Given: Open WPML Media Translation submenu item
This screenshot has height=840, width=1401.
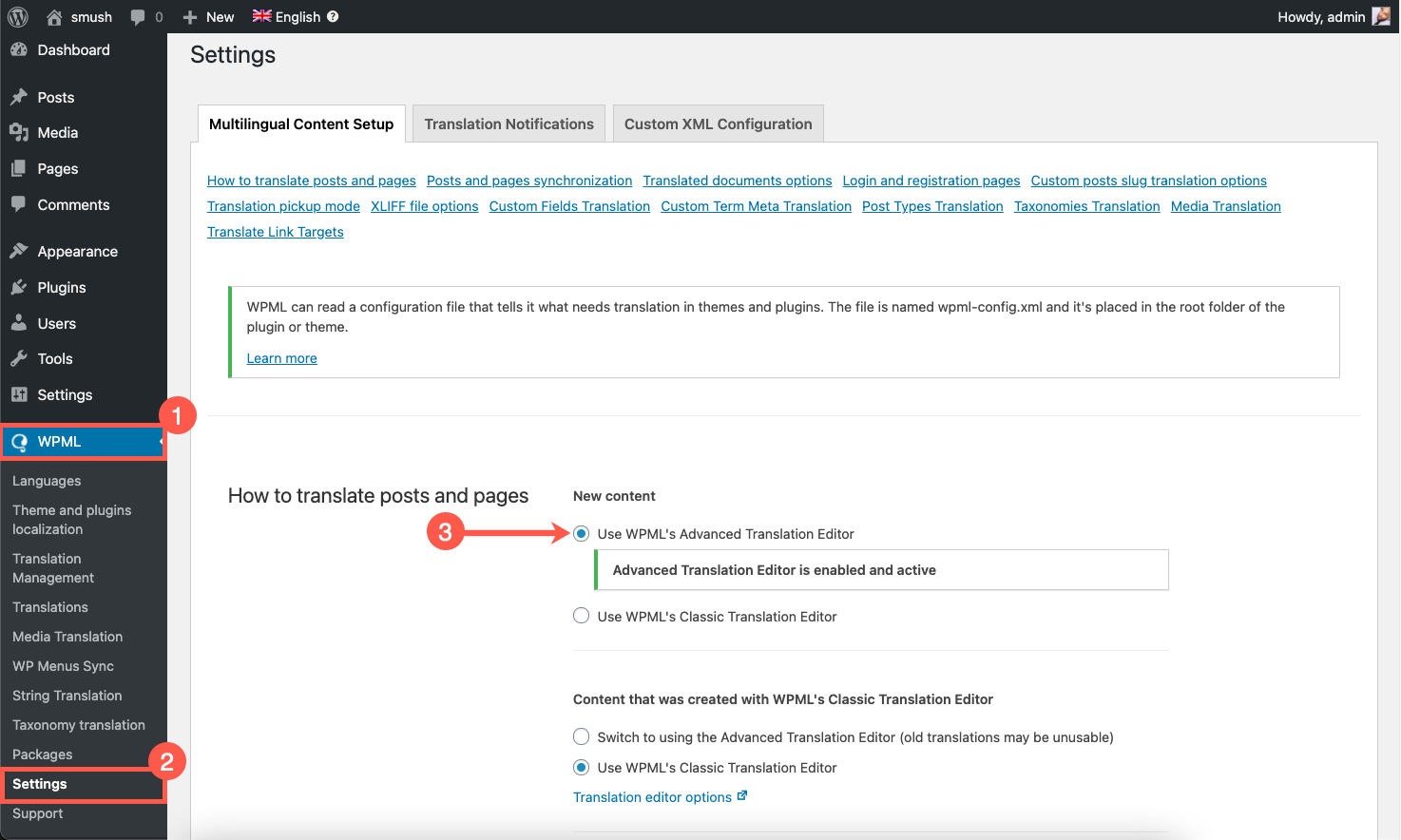Looking at the screenshot, I should (x=67, y=637).
